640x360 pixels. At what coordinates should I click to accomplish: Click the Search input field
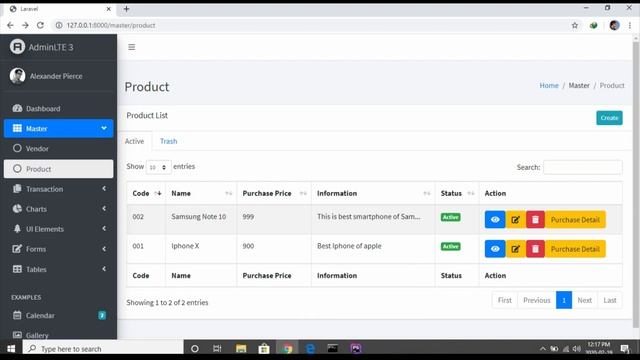coord(582,167)
